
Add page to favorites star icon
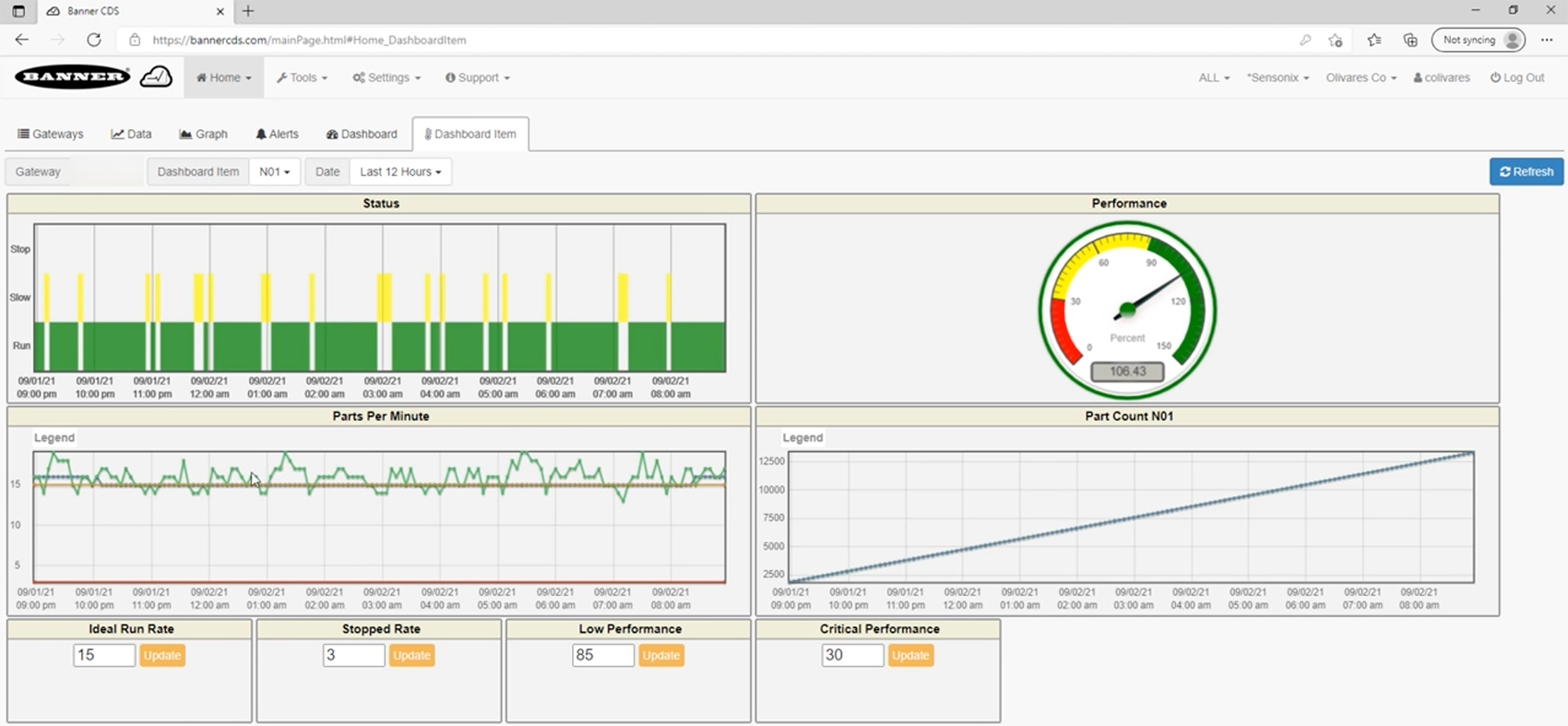1335,40
